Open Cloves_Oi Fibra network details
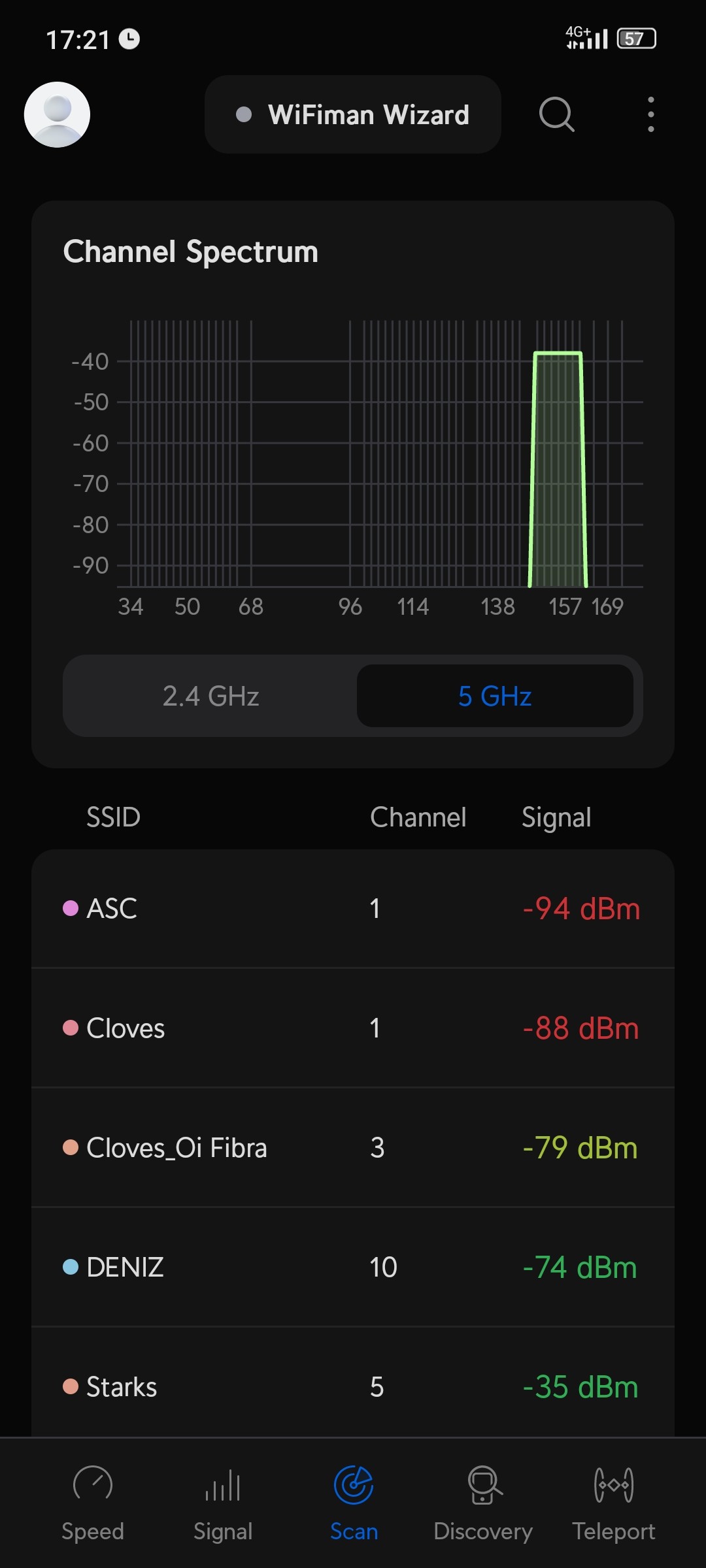The width and height of the screenshot is (706, 1568). click(x=353, y=1147)
